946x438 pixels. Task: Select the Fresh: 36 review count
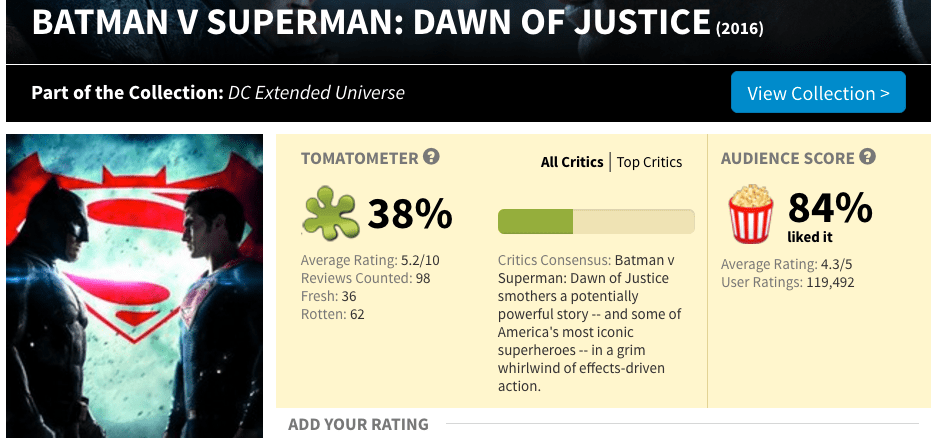[329, 296]
